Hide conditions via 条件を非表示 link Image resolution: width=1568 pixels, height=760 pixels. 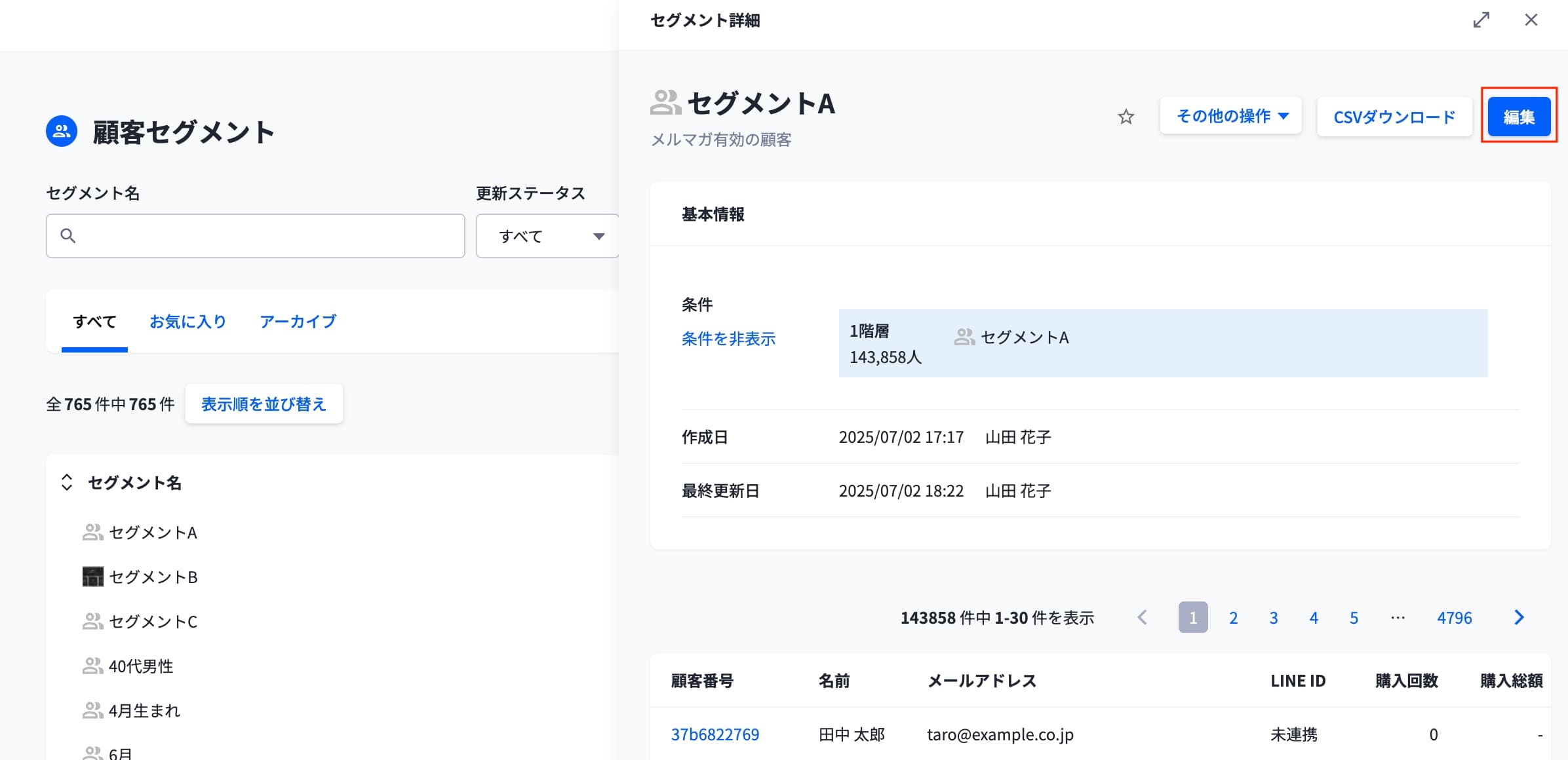click(x=728, y=339)
